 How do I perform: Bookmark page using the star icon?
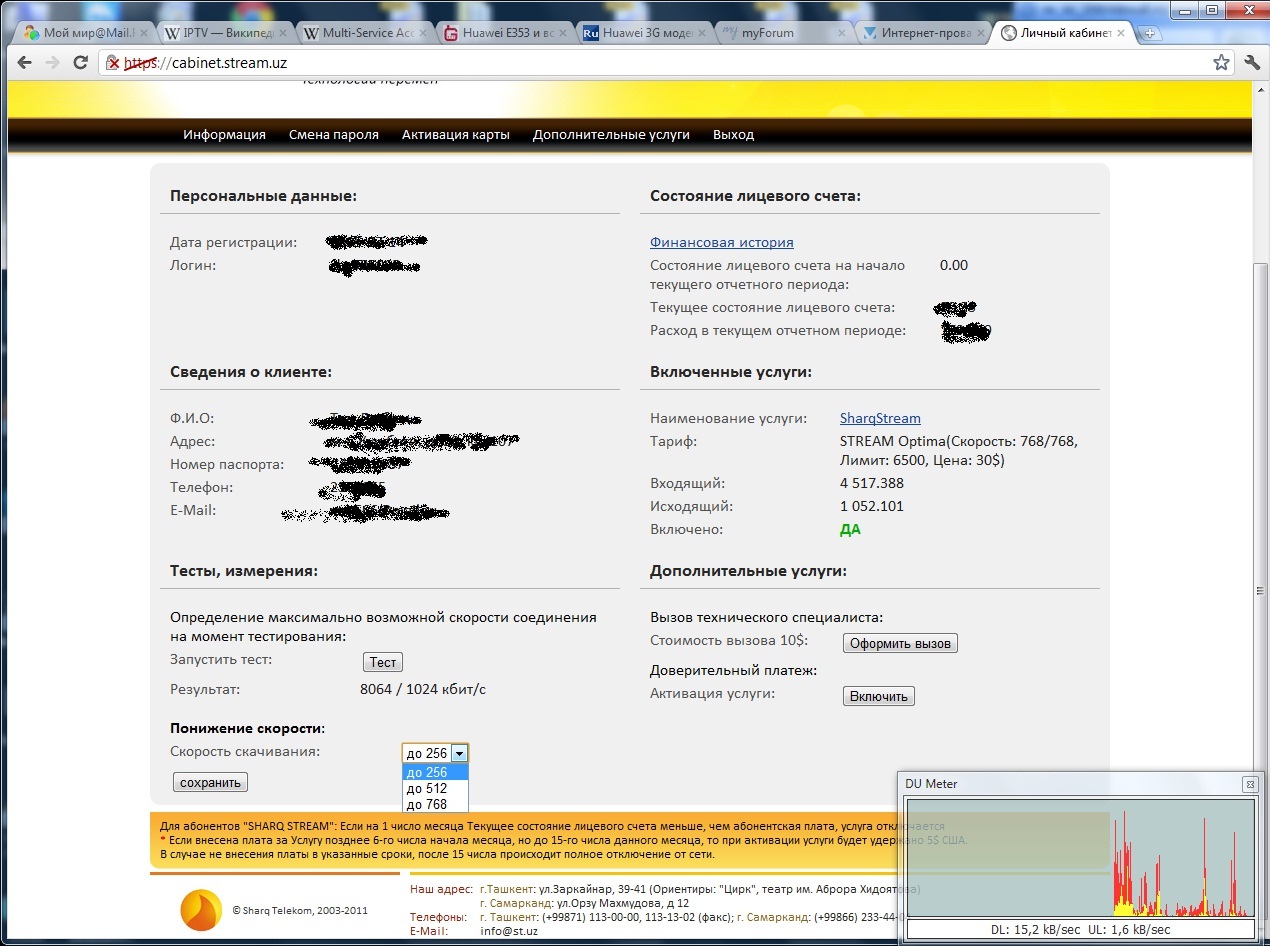[x=1221, y=62]
